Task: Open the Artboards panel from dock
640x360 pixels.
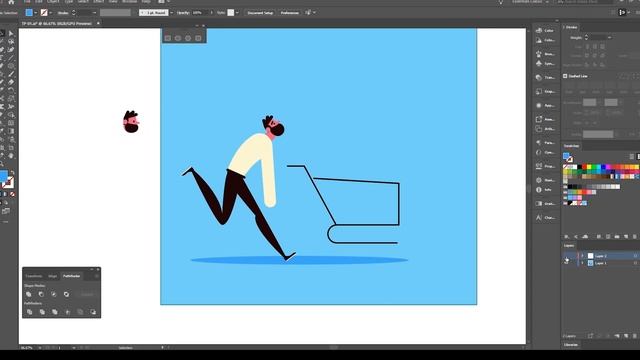Action: coord(545,129)
